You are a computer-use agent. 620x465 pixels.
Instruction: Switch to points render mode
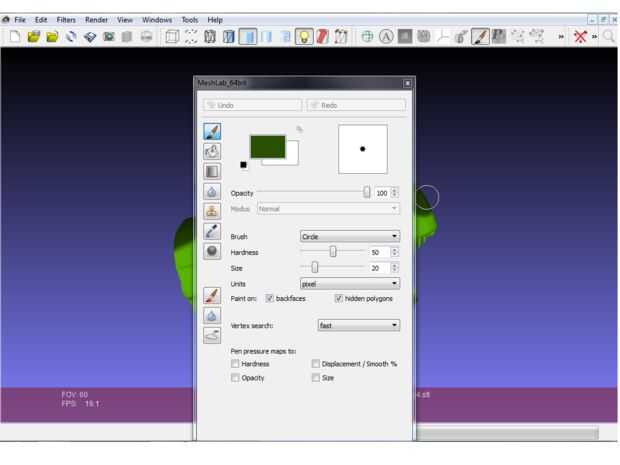click(191, 37)
